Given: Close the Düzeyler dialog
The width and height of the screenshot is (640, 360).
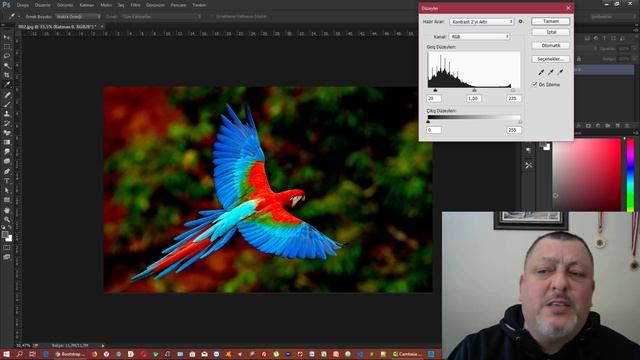Looking at the screenshot, I should coord(568,8).
